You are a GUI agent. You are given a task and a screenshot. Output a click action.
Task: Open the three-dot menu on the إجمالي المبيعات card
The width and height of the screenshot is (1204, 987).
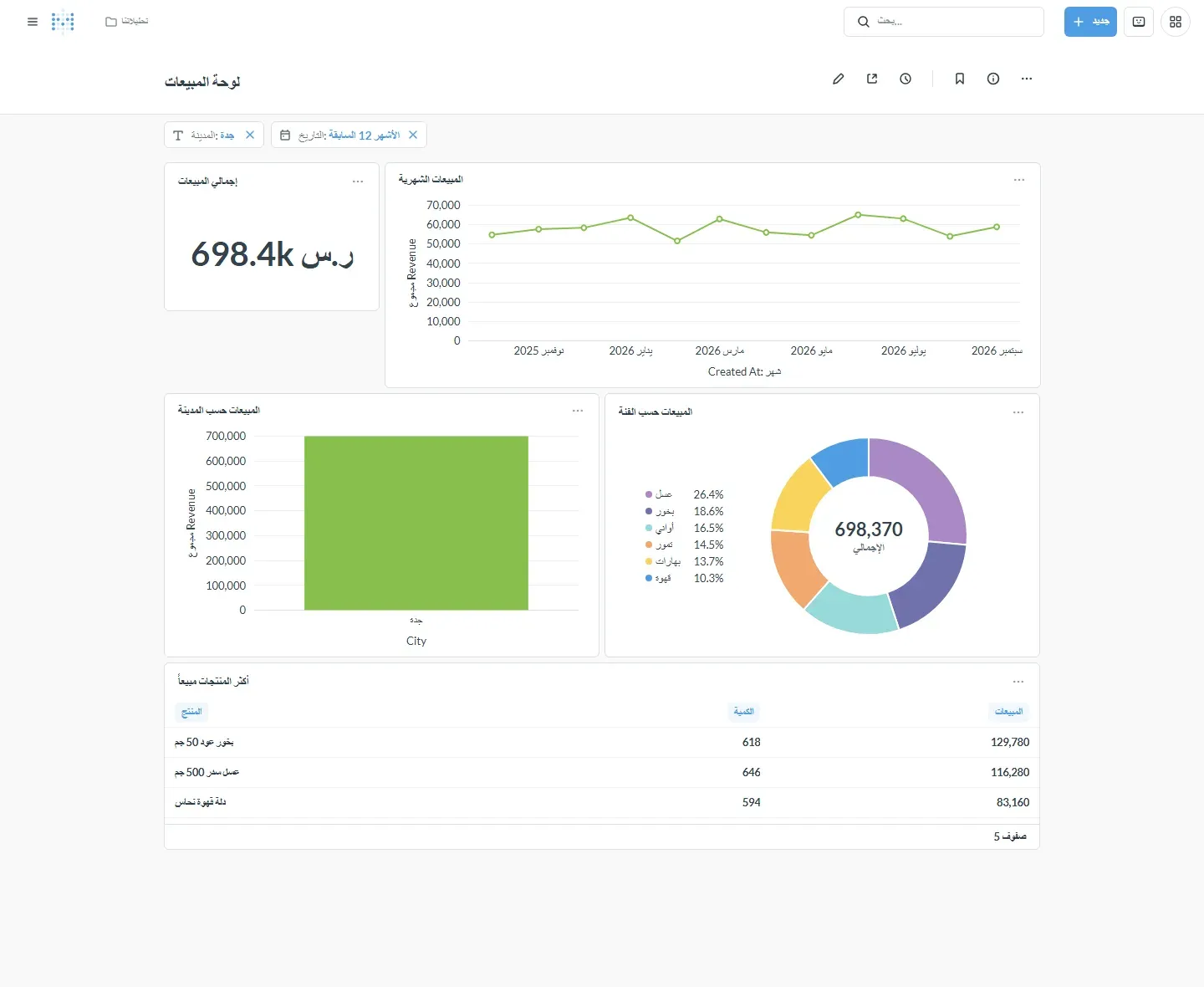358,182
